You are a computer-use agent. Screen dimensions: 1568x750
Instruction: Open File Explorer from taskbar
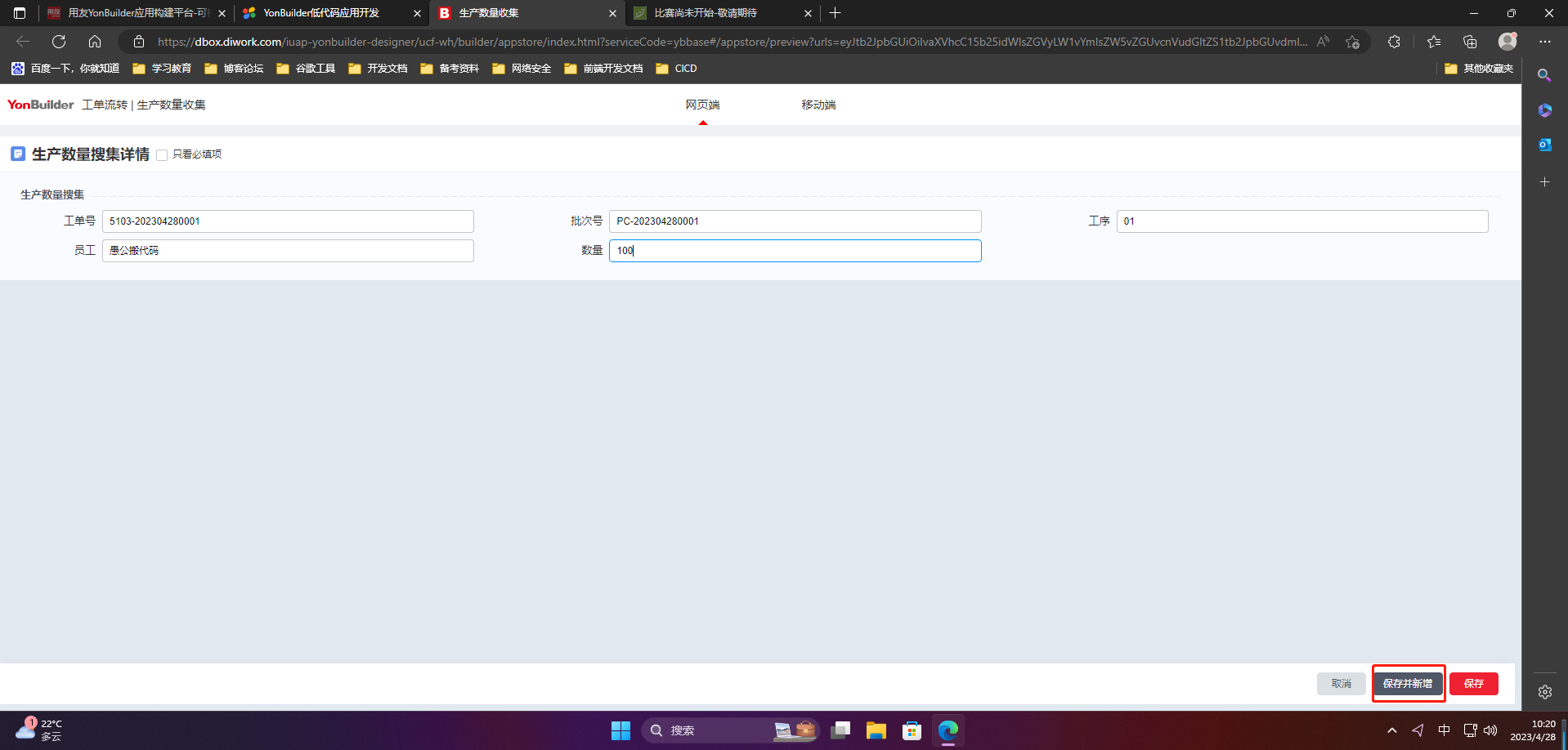pyautogui.click(x=876, y=730)
